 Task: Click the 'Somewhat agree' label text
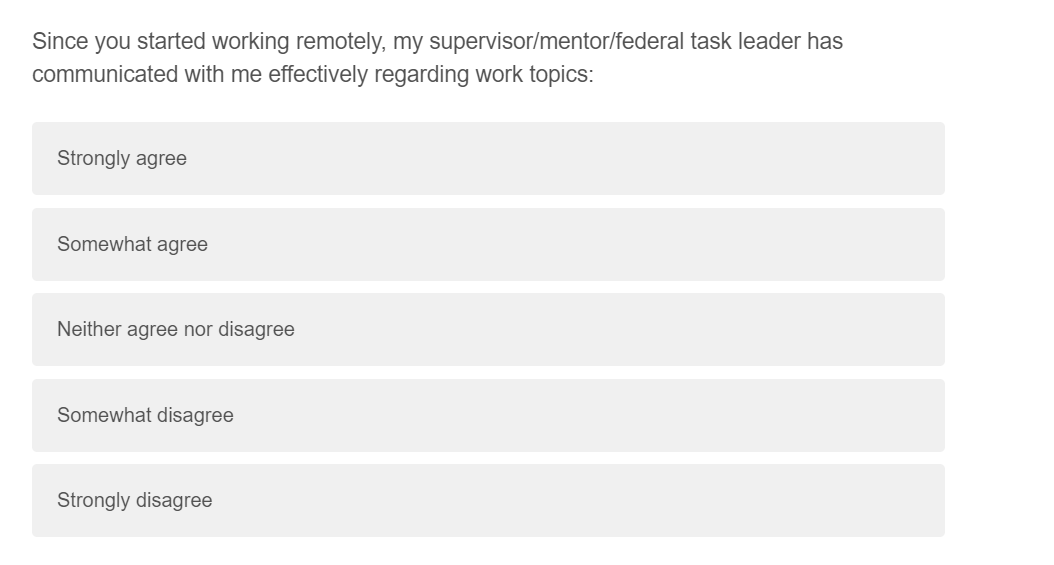point(132,244)
